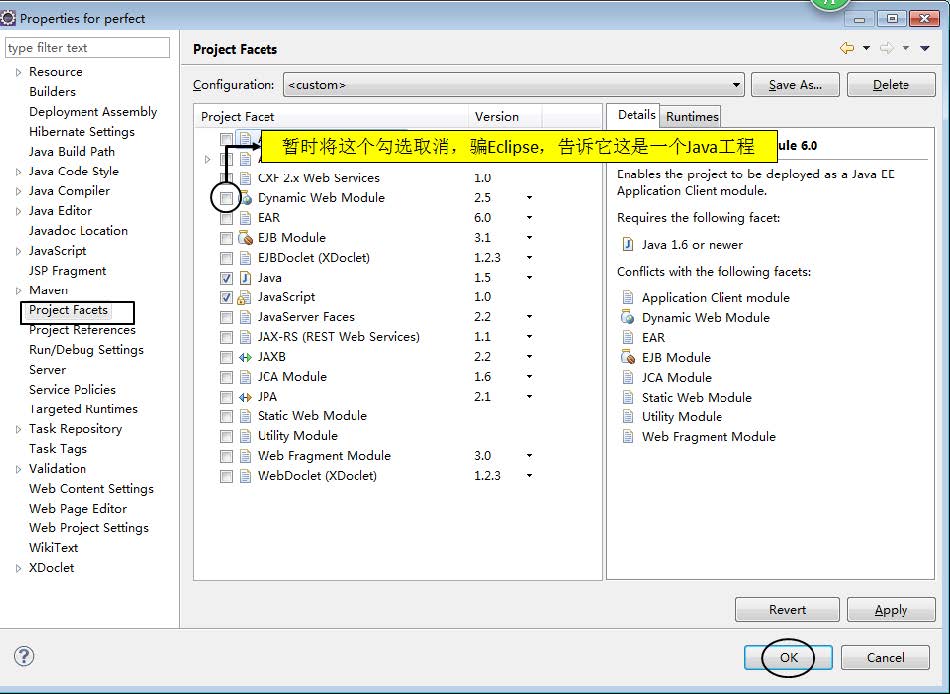Click the forward navigation arrow icon
950x694 pixels.
pyautogui.click(x=886, y=48)
